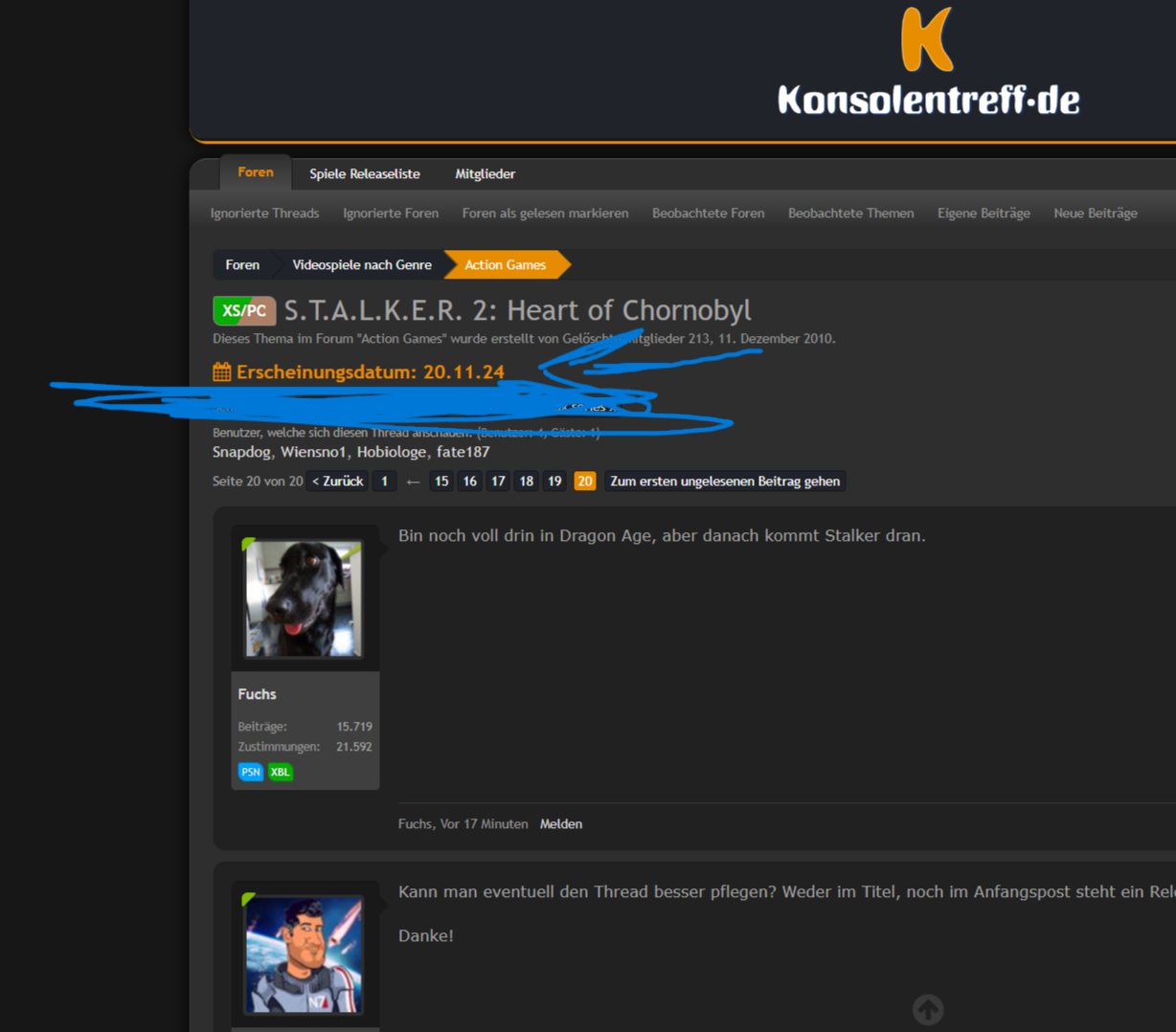1176x1032 pixels.
Task: Open Ignorierte Foren link
Action: [x=391, y=213]
